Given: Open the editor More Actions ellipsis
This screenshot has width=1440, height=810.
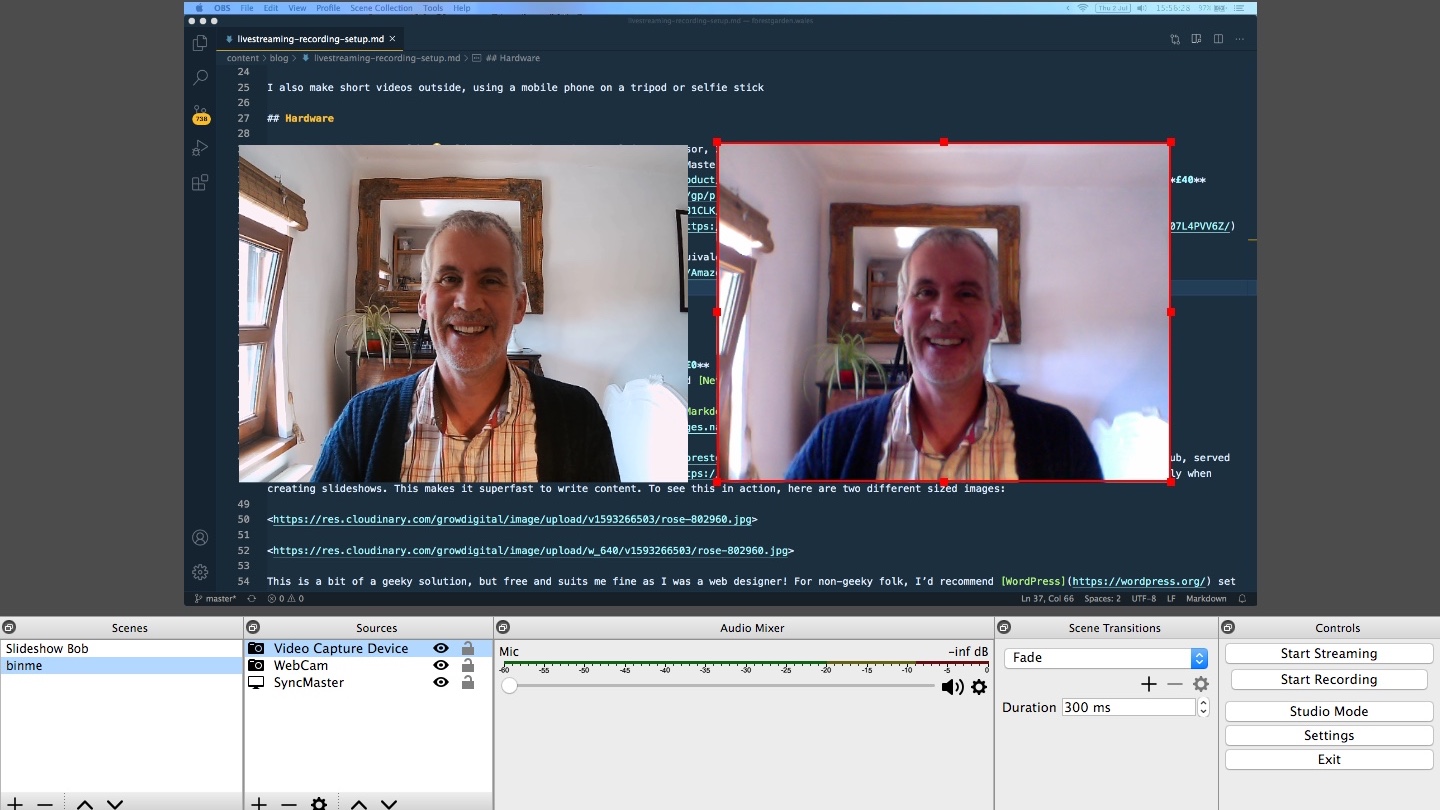Looking at the screenshot, I should 1240,39.
